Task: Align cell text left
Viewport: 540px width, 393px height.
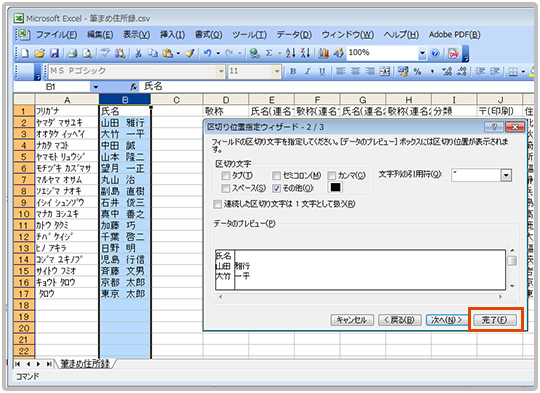Action: pyautogui.click(x=341, y=71)
